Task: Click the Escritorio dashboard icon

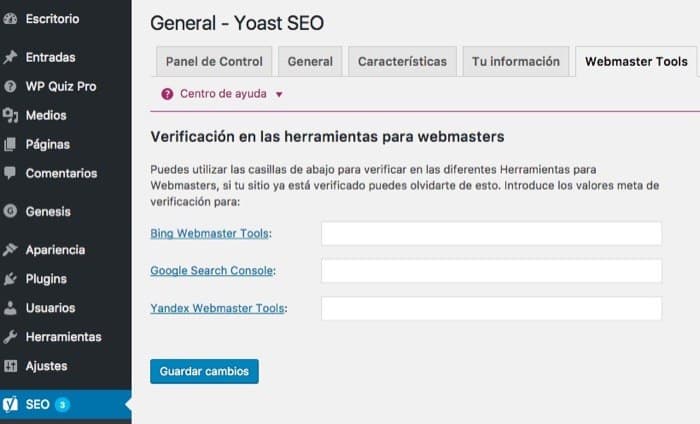Action: 10,19
